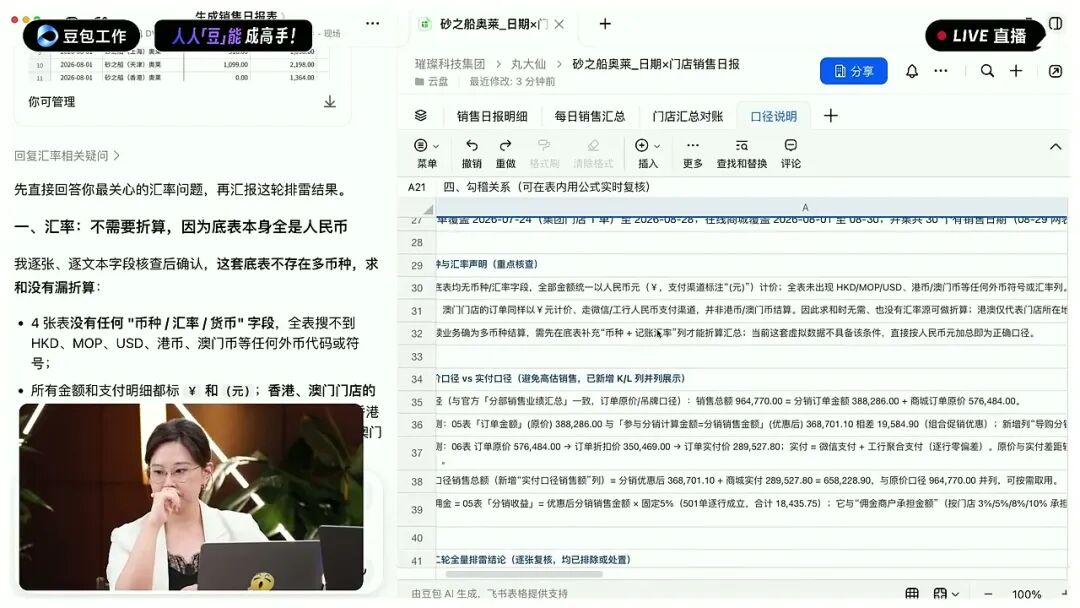Click the Undo (撤销) toolbar icon
The height and width of the screenshot is (608, 1080).
click(x=471, y=145)
